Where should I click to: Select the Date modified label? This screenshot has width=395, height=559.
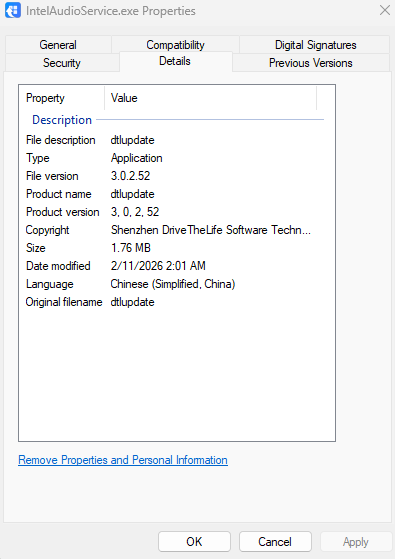tap(58, 266)
